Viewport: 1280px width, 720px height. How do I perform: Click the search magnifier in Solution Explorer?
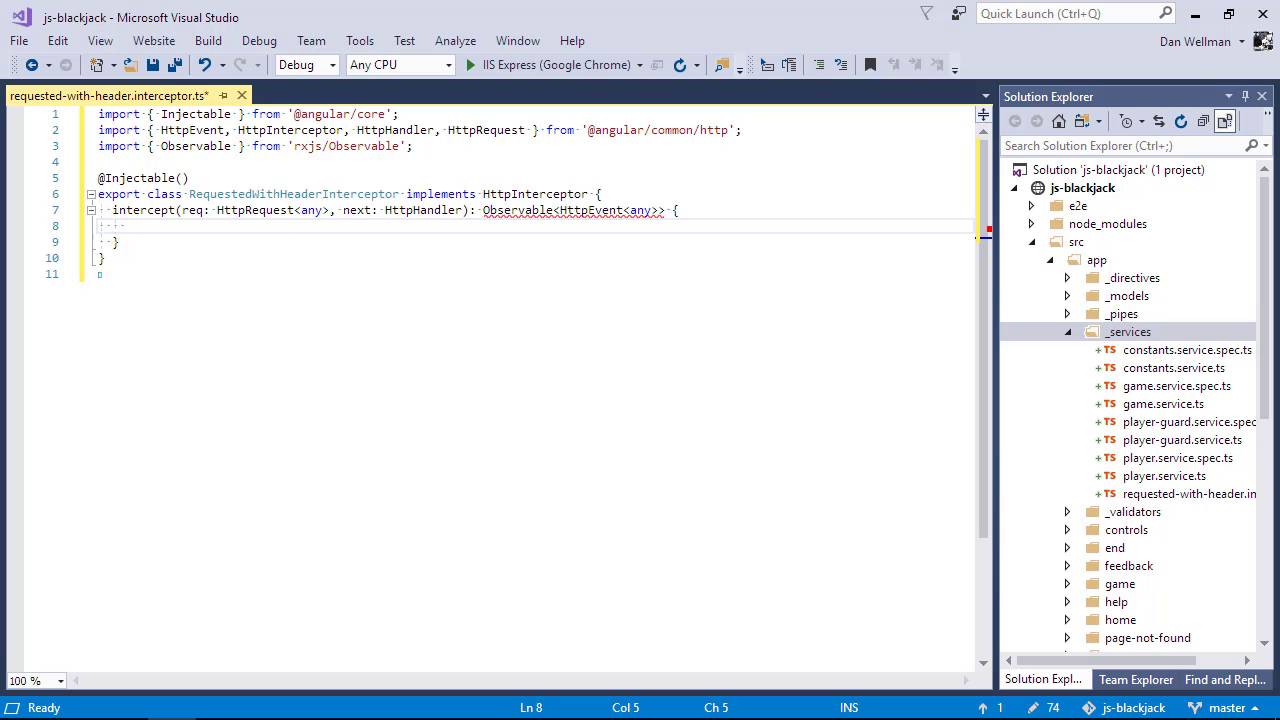point(1251,145)
